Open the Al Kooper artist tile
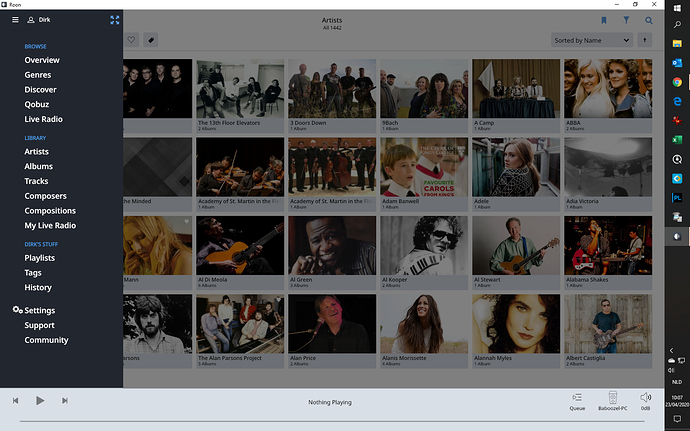 [424, 252]
